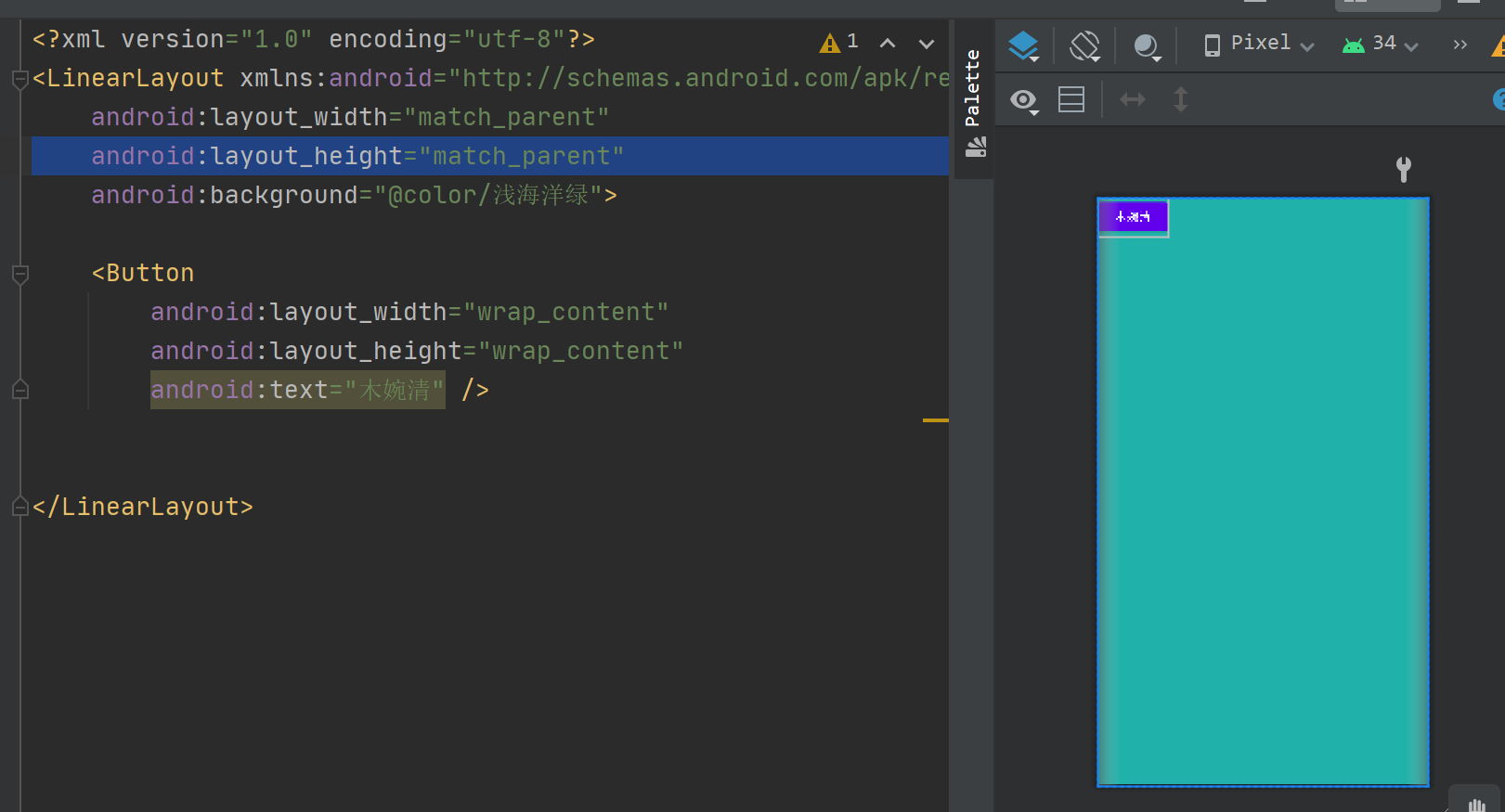Click the Button layout_height wrap_content line

(417, 352)
